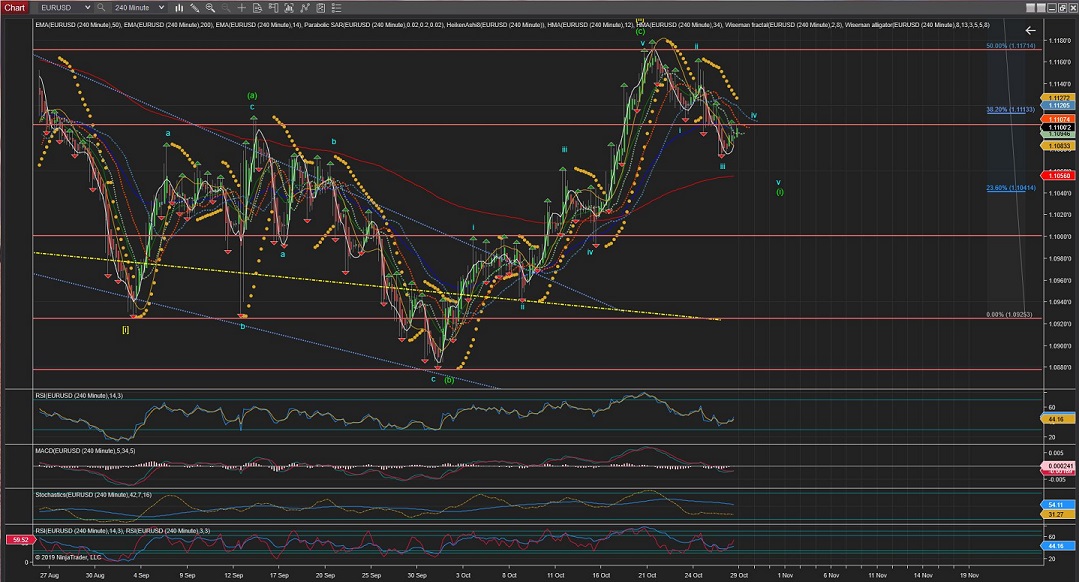Click the 50.00% Fibonacci level label

[x=1011, y=46]
